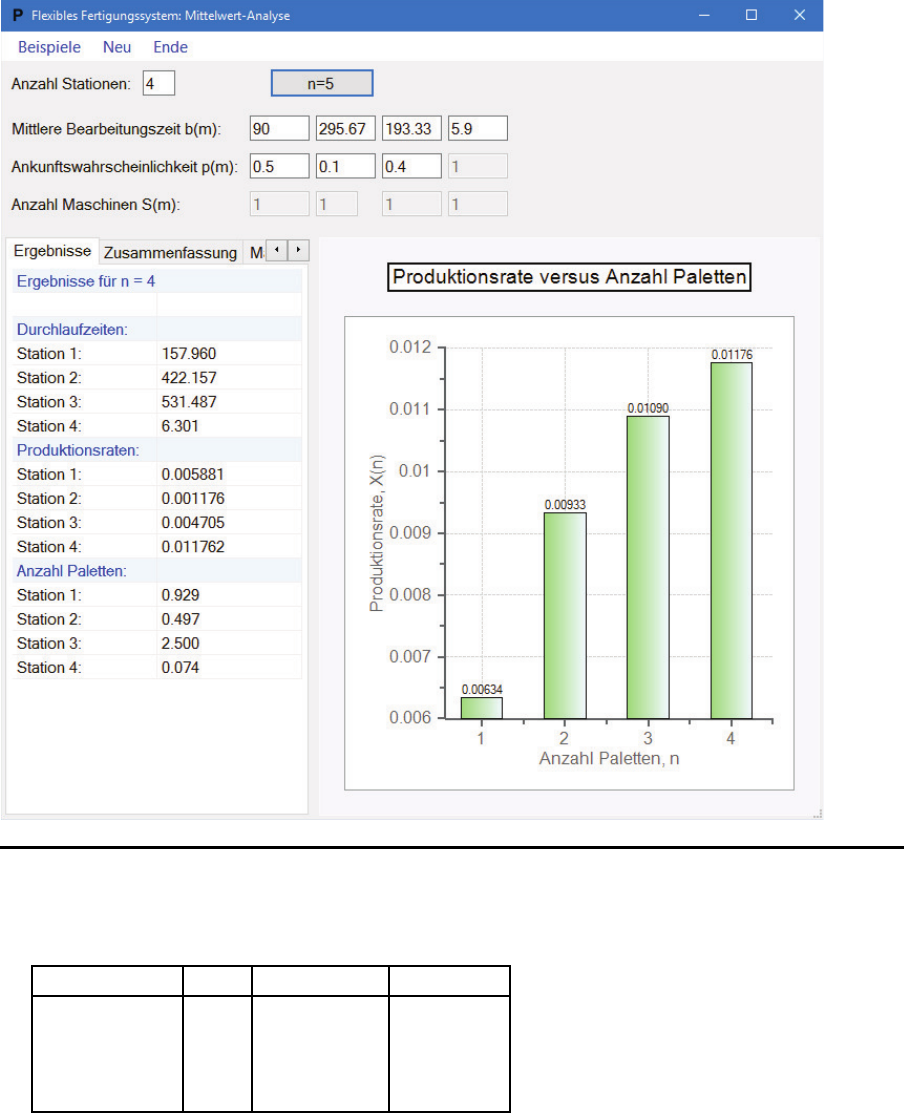Viewport: 904px width, 1113px height.
Task: Click the Ende menu item
Action: (x=170, y=47)
